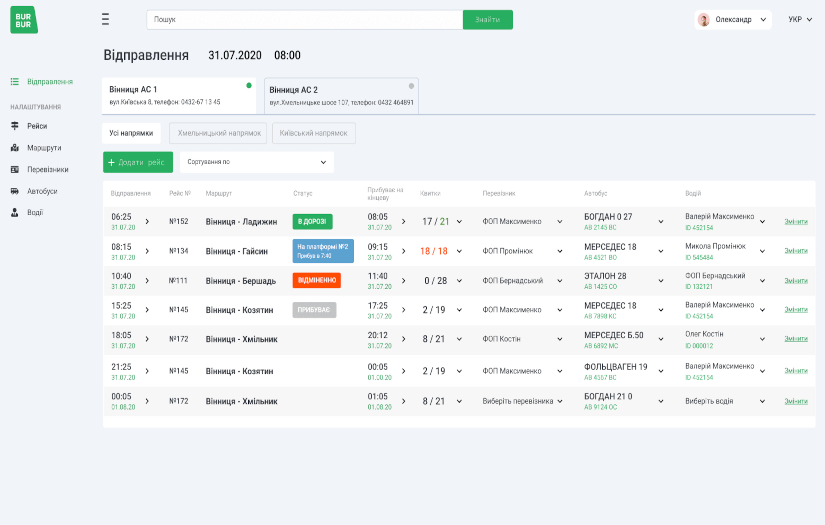Click the Пошук search input
The width and height of the screenshot is (825, 525).
(305, 19)
